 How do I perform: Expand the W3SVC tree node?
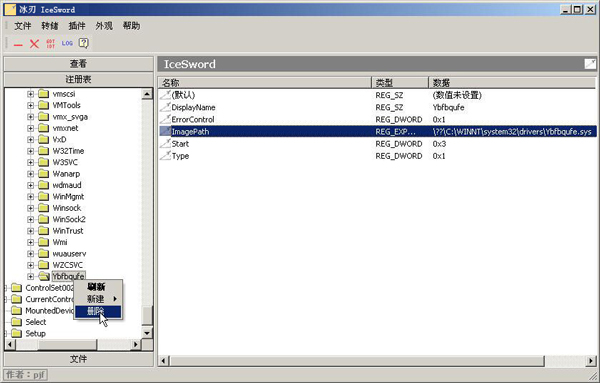(x=31, y=162)
